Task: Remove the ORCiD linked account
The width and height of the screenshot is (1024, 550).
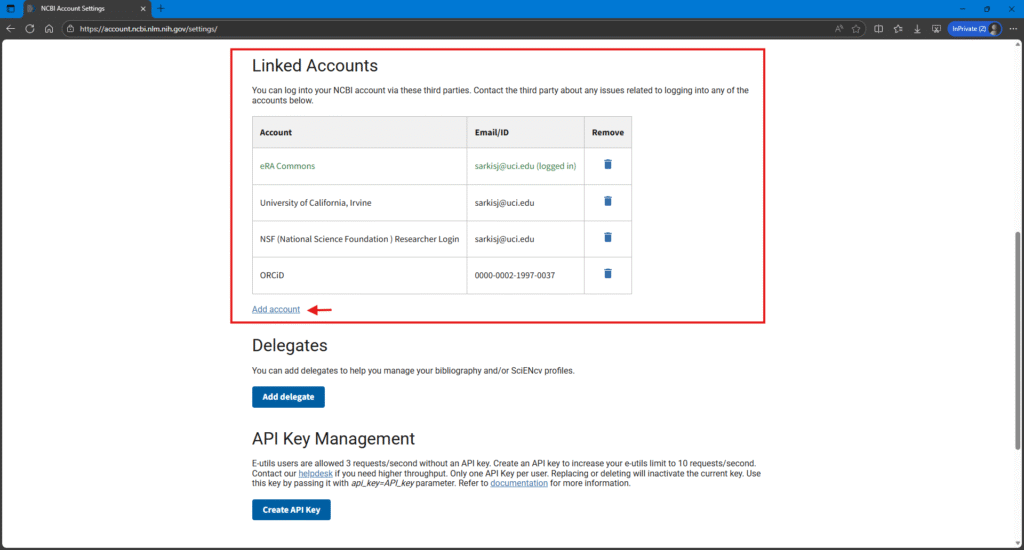Action: 607,273
